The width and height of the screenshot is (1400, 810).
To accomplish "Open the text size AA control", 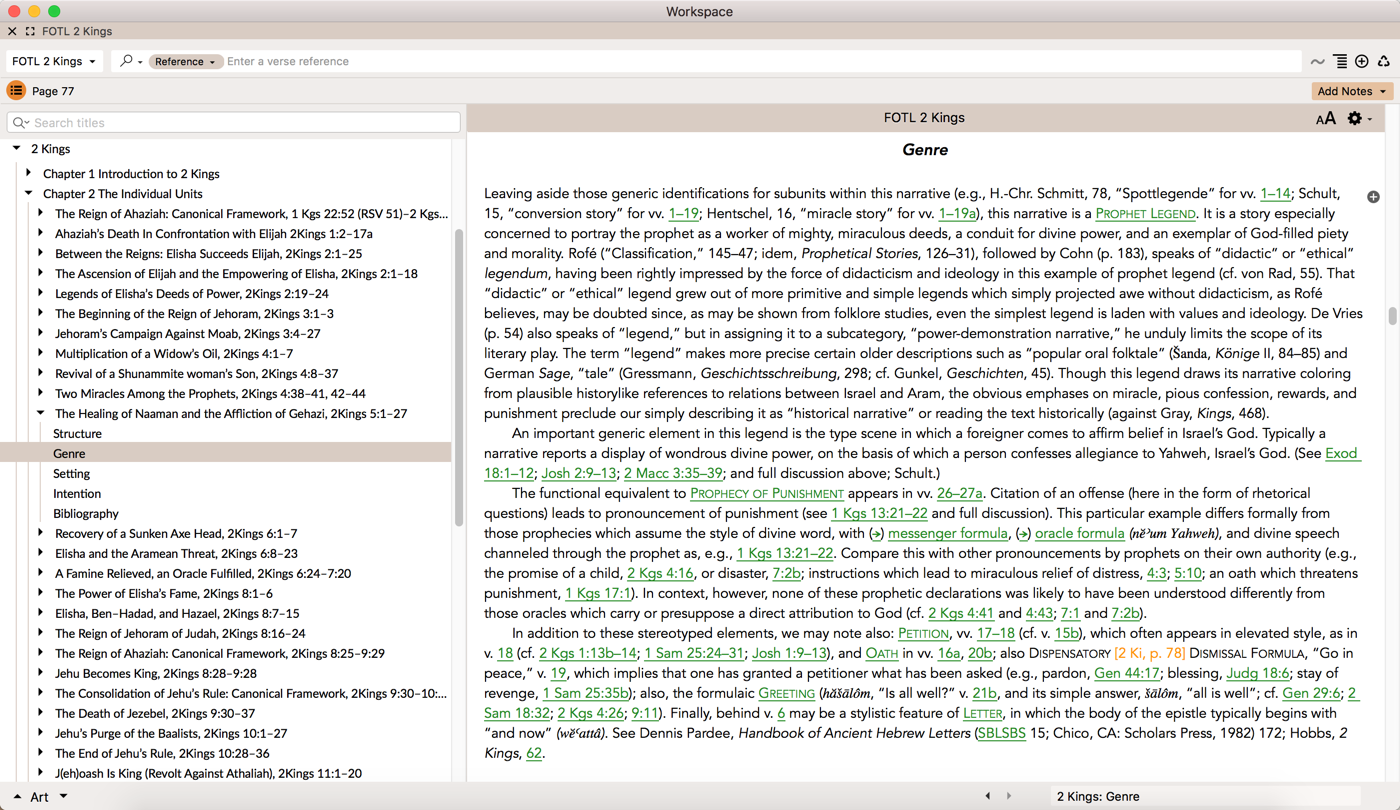I will click(1325, 119).
